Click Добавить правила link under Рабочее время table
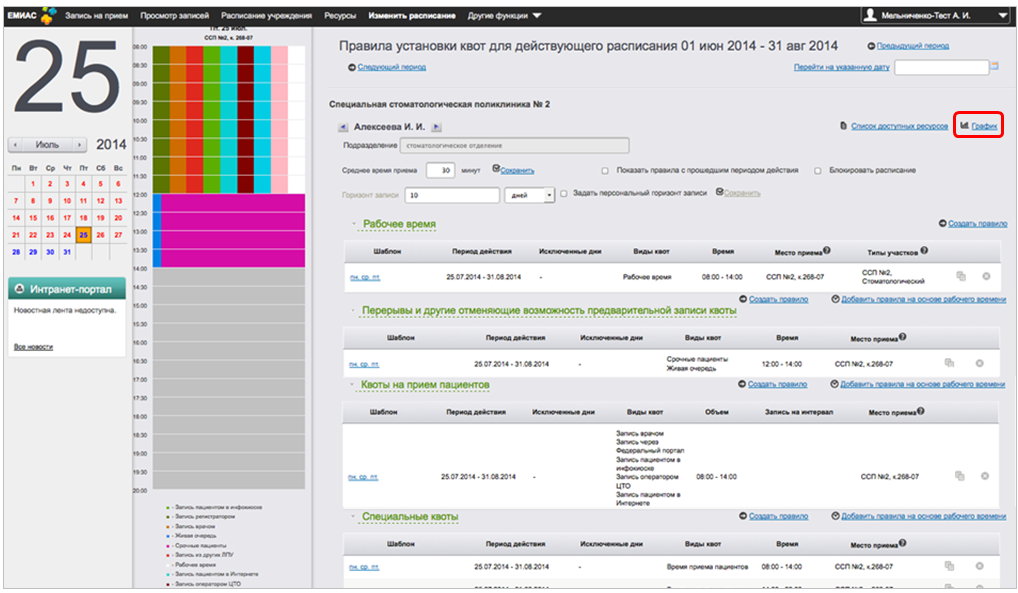The image size is (1018, 593). 923,299
